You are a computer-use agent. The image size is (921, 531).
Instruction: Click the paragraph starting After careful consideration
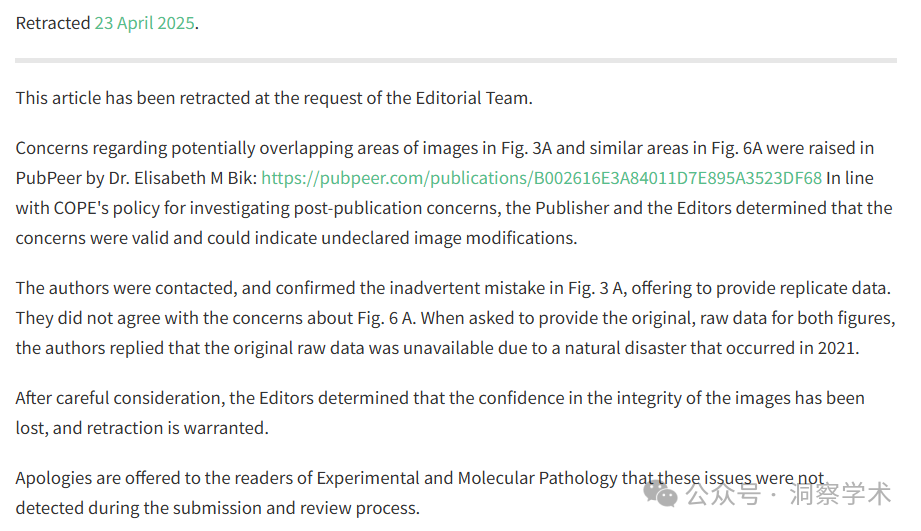(440, 413)
